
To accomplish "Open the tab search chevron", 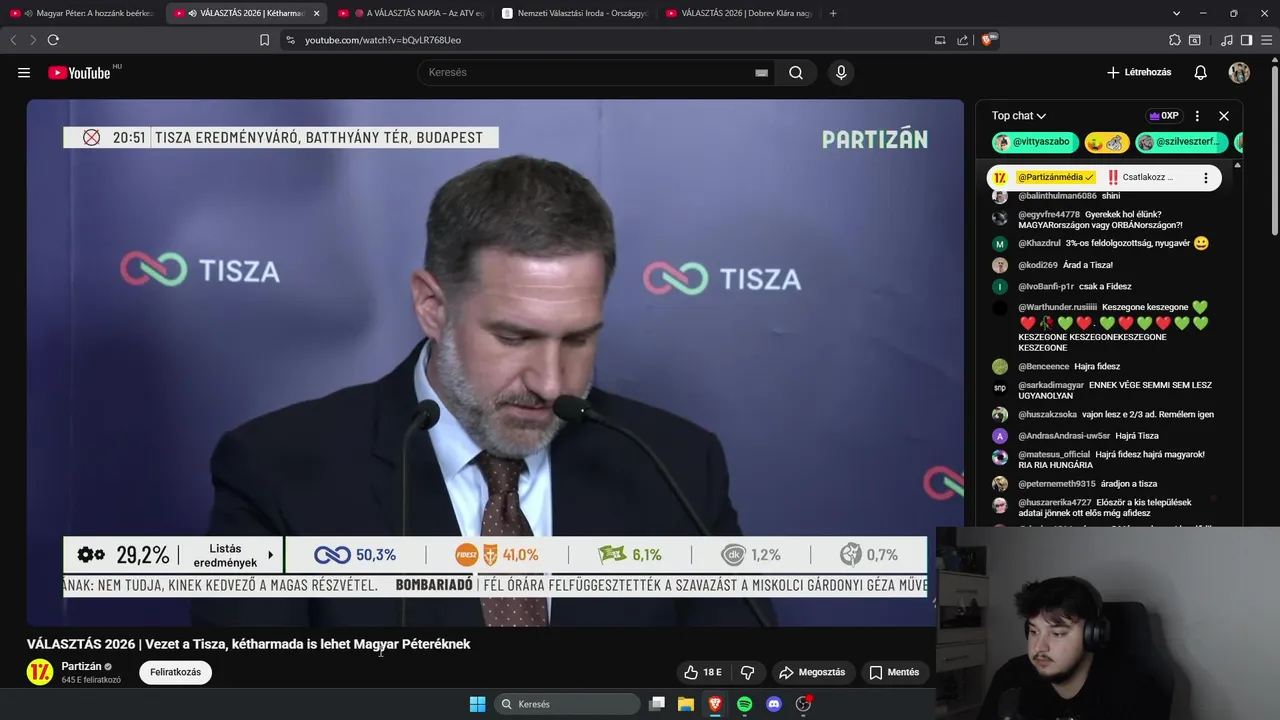I will tap(1177, 13).
